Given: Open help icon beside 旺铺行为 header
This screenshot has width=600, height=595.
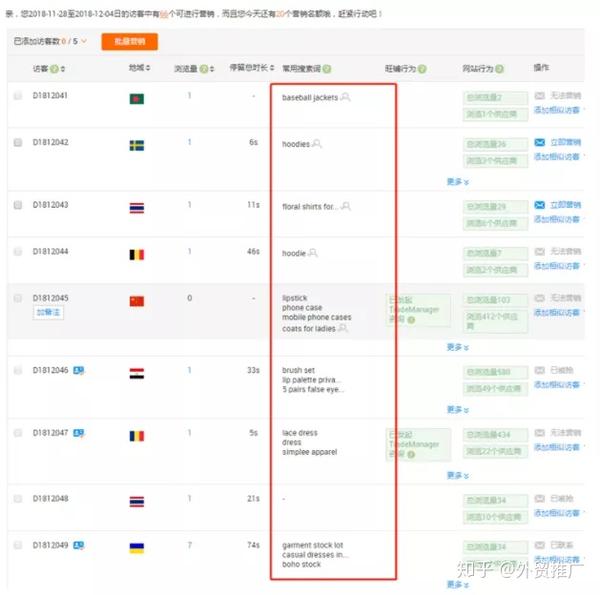Looking at the screenshot, I should 422,69.
